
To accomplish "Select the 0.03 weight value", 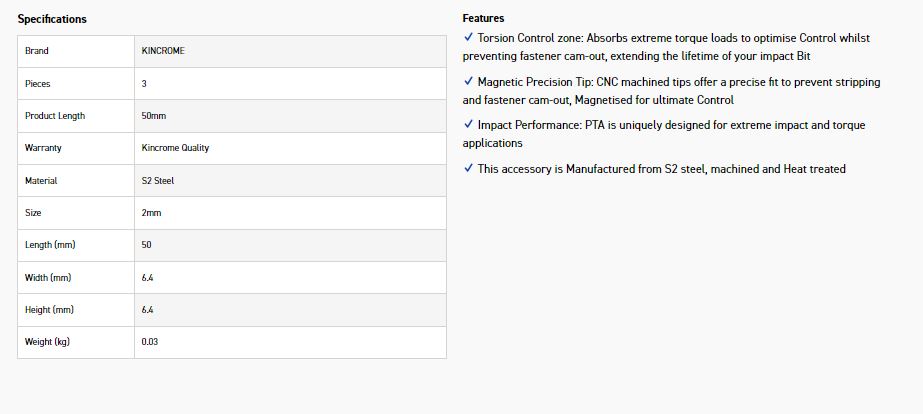I will pyautogui.click(x=151, y=342).
